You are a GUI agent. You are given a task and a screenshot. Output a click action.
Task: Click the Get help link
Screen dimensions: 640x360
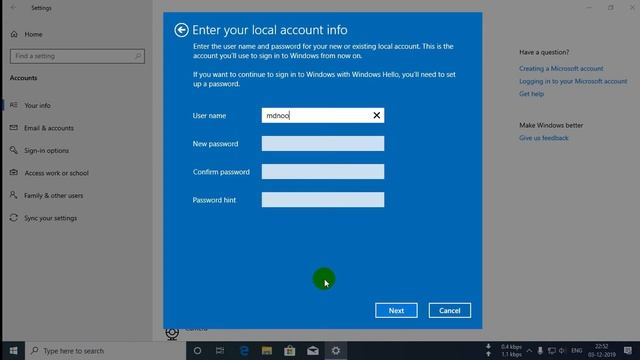[x=531, y=94]
